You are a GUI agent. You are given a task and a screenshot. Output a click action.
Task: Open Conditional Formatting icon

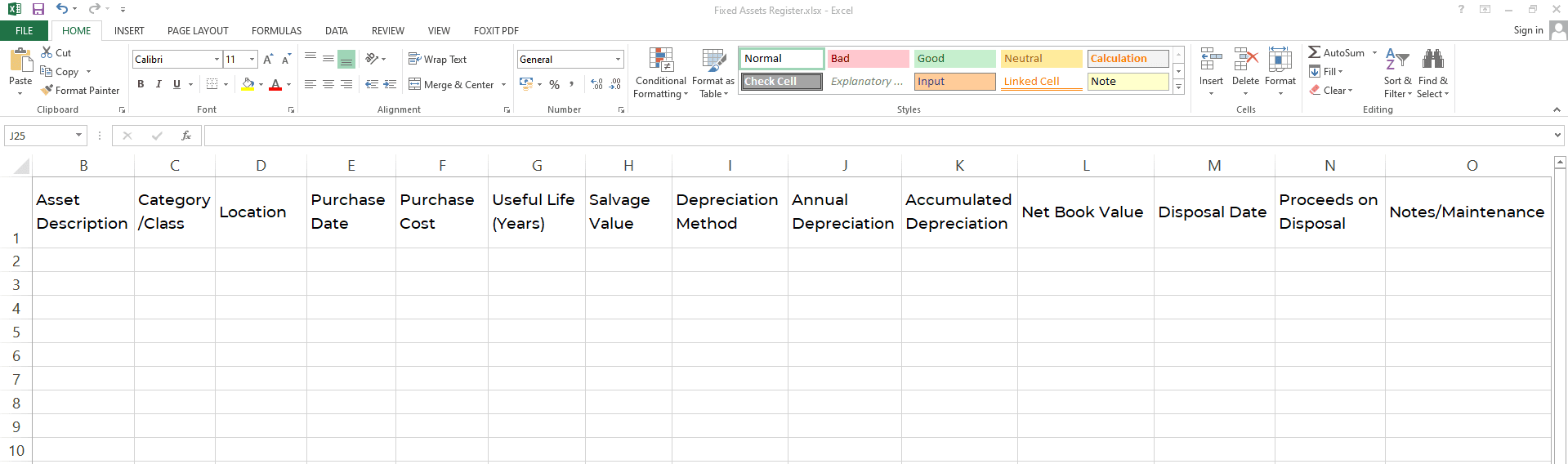[x=661, y=60]
